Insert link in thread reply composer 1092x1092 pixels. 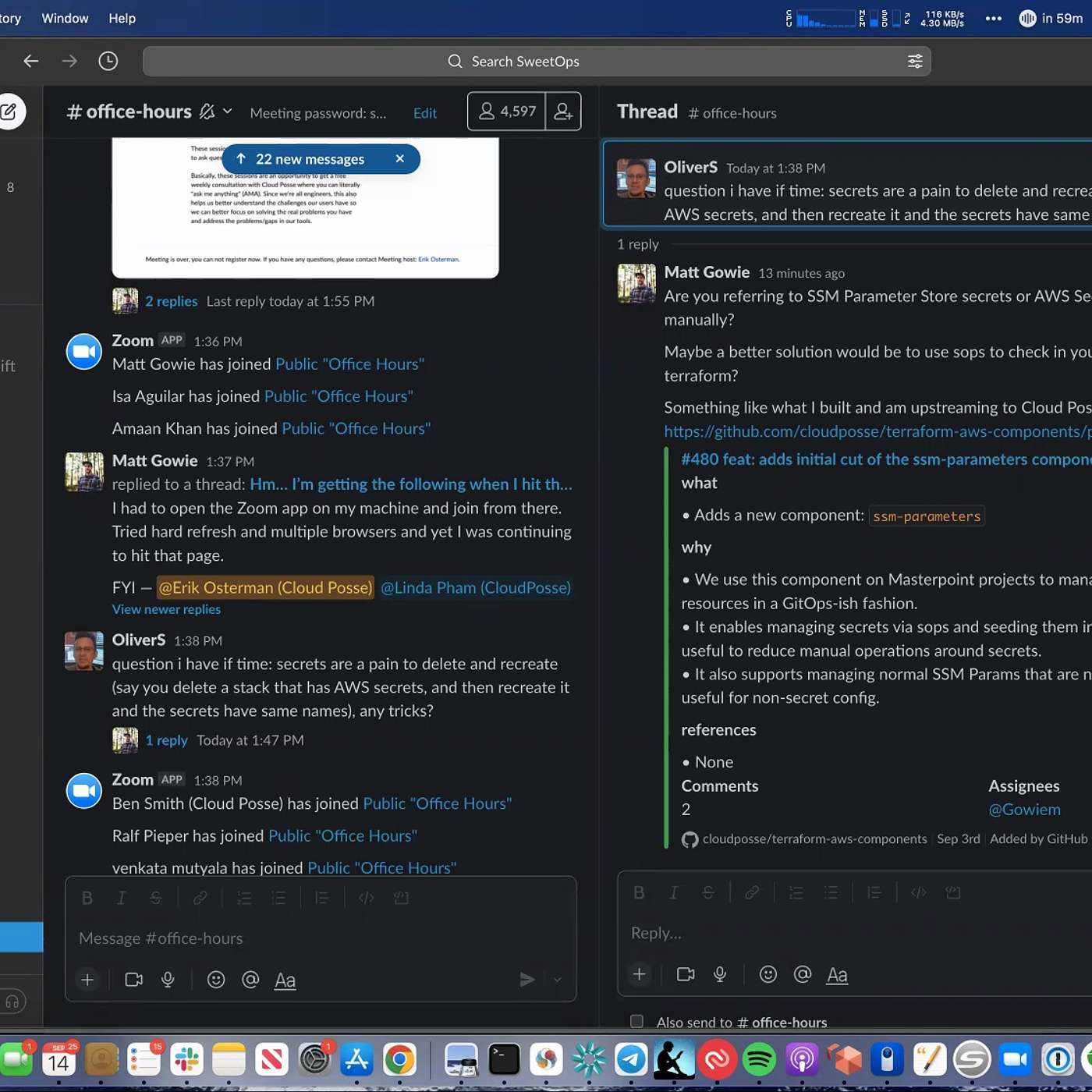pos(752,892)
